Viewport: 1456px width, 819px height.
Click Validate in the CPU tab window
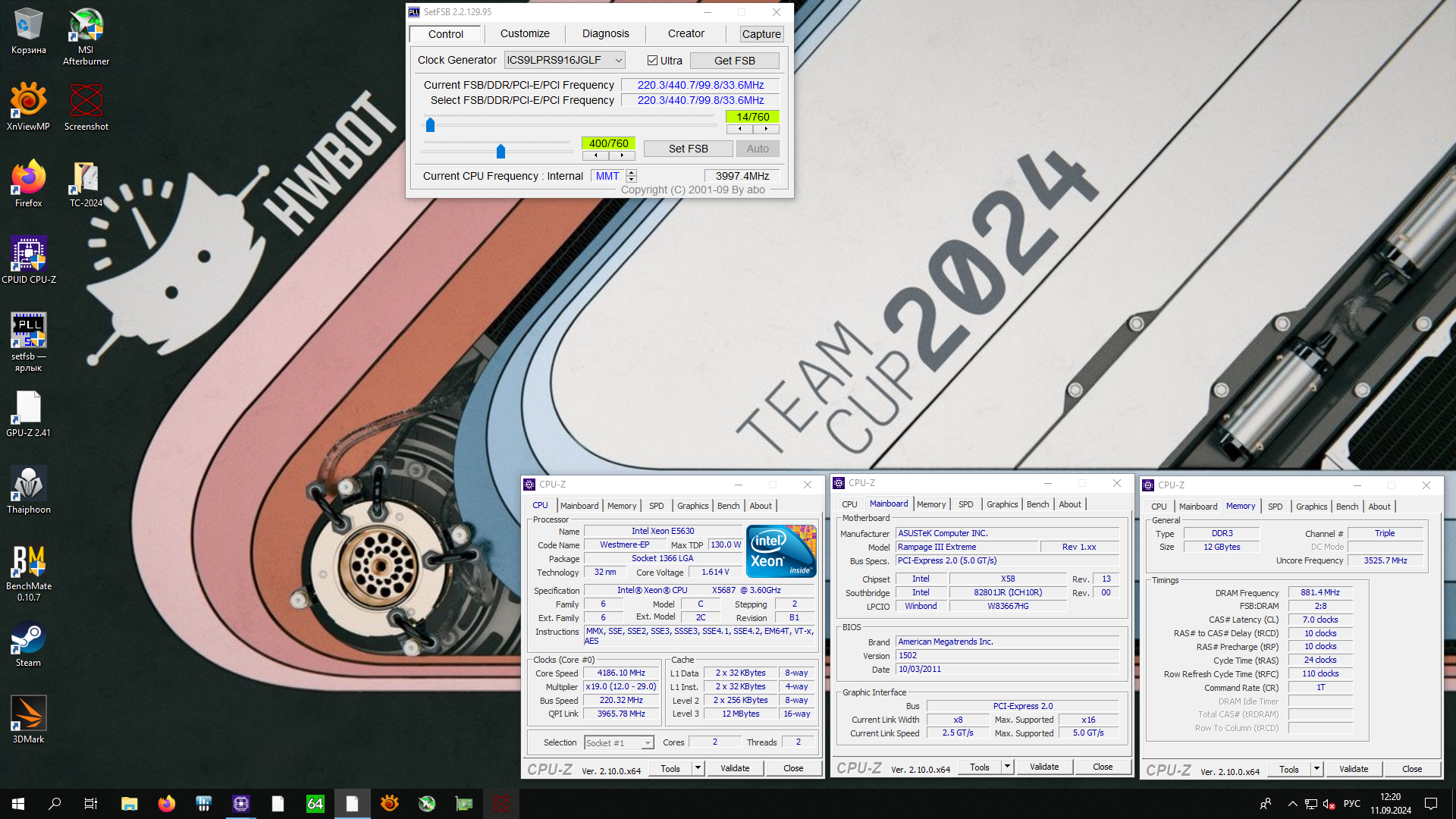[x=735, y=768]
